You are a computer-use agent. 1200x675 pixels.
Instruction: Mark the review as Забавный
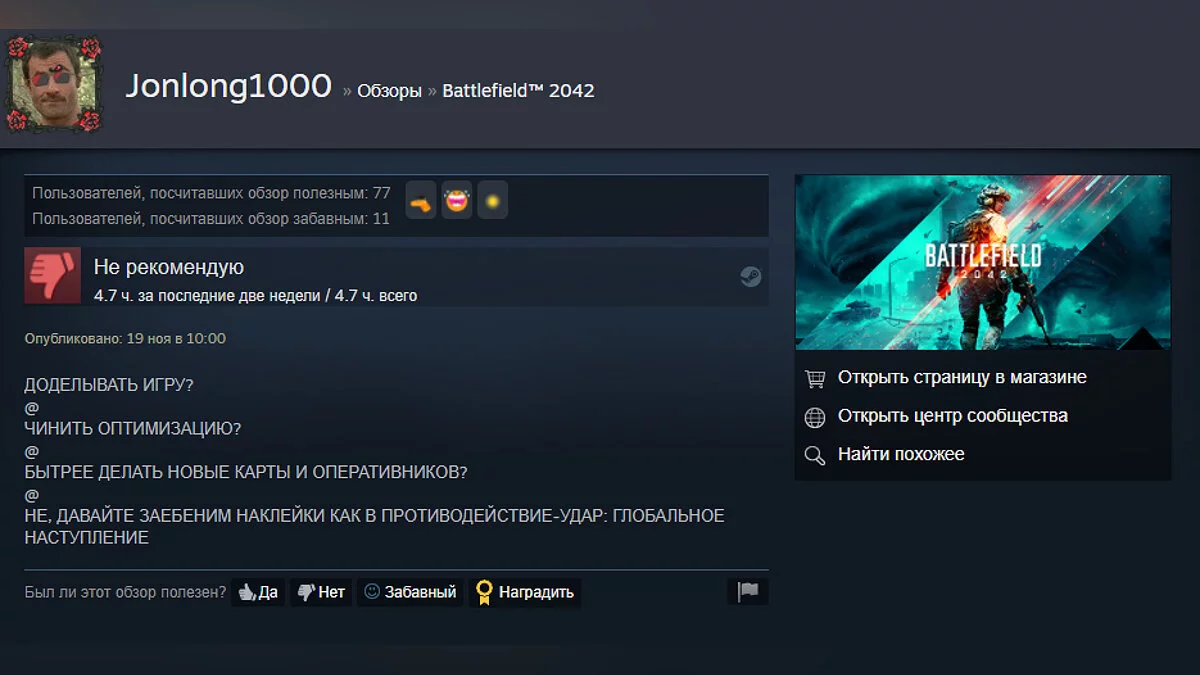(x=410, y=592)
